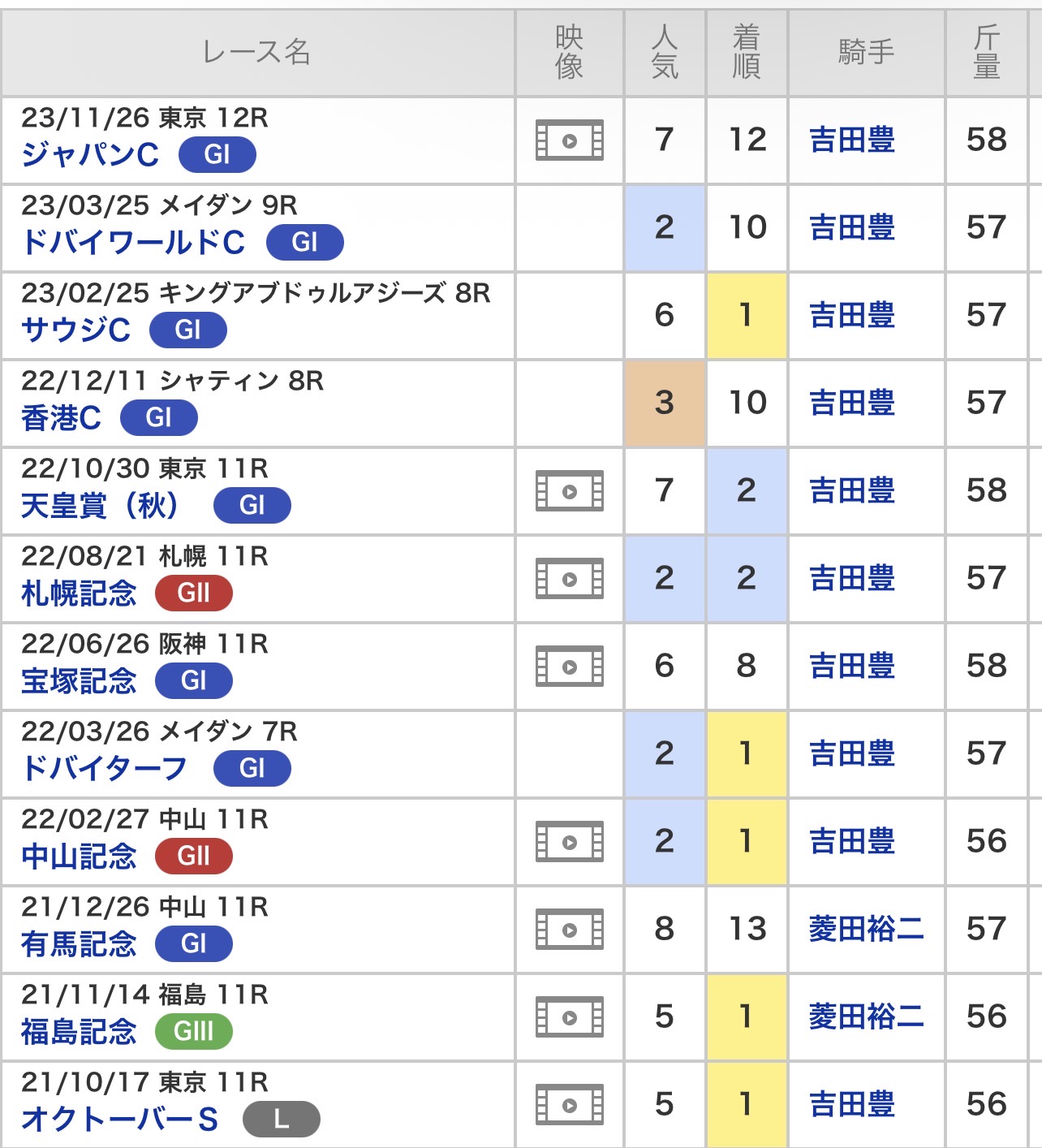Play the 天皇賞（秋） race video
Screen dimensions: 1042x1148
tap(569, 491)
